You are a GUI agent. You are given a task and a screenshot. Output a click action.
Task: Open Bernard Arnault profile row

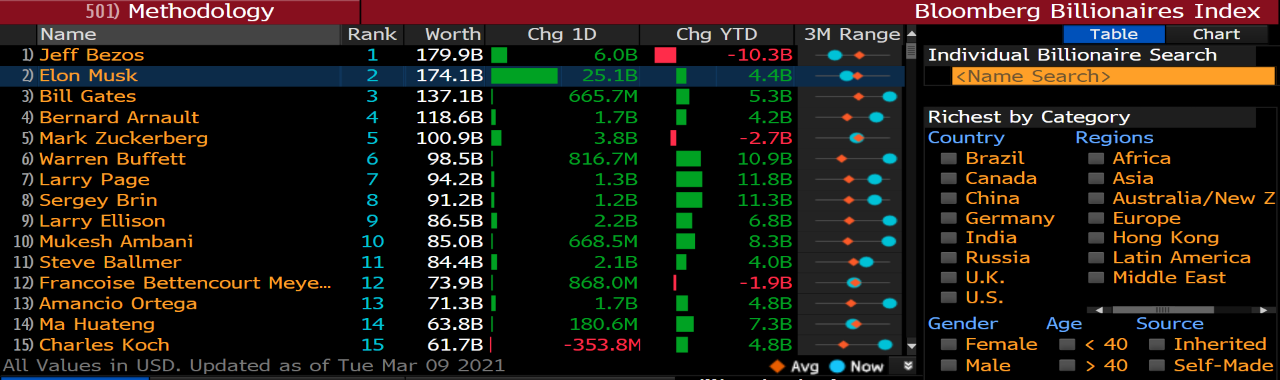452,117
